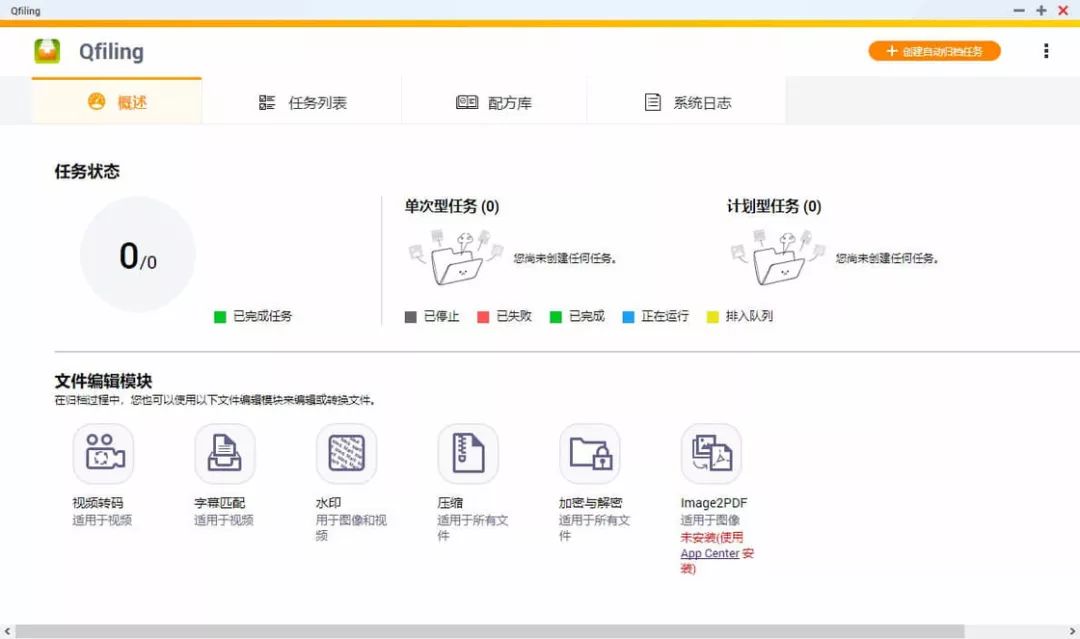Click the green 已完成 legend swatch
The width and height of the screenshot is (1080, 639).
[x=555, y=317]
